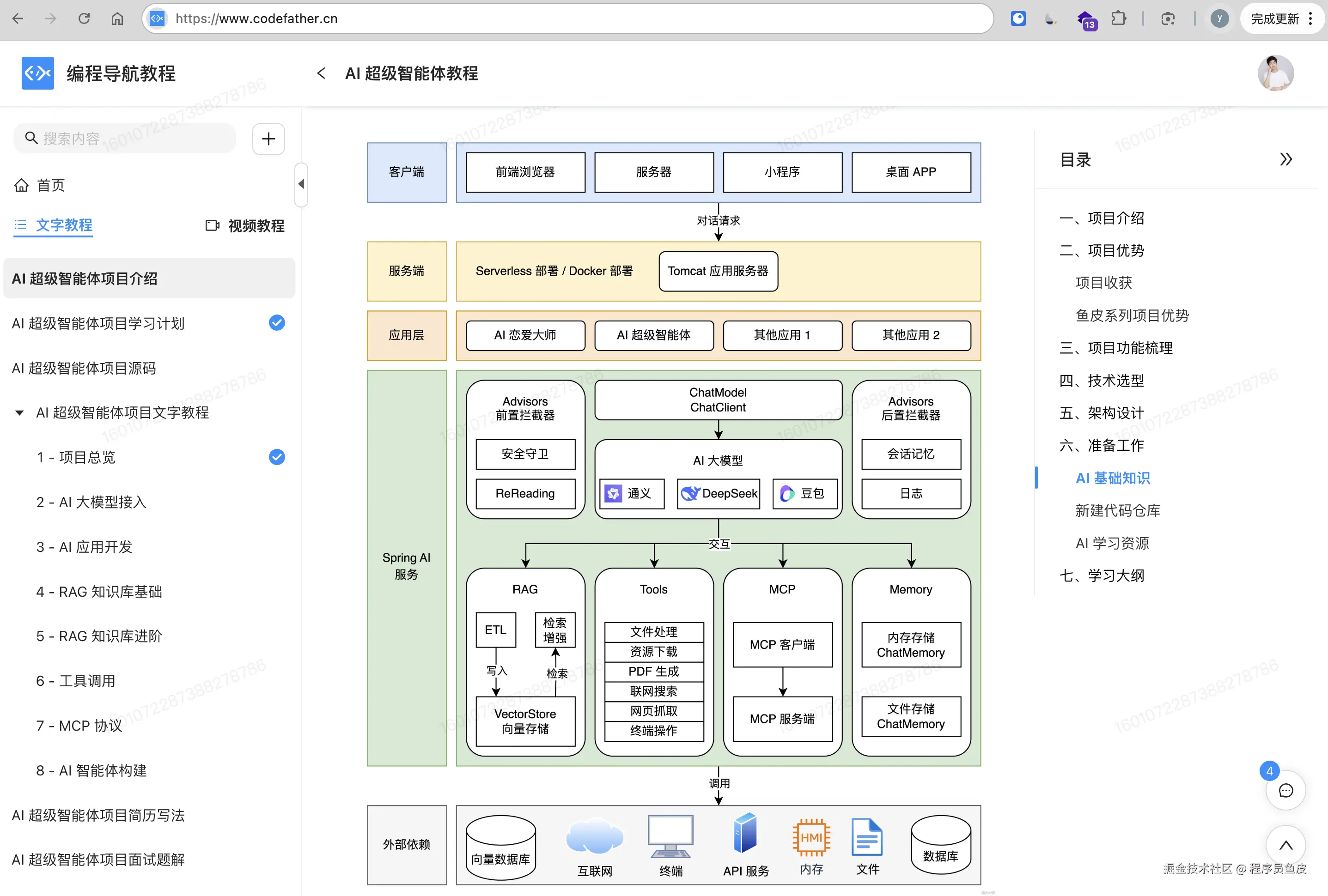Click the back arrow next to tutorial title
Viewport: 1328px width, 896px height.
coord(321,73)
